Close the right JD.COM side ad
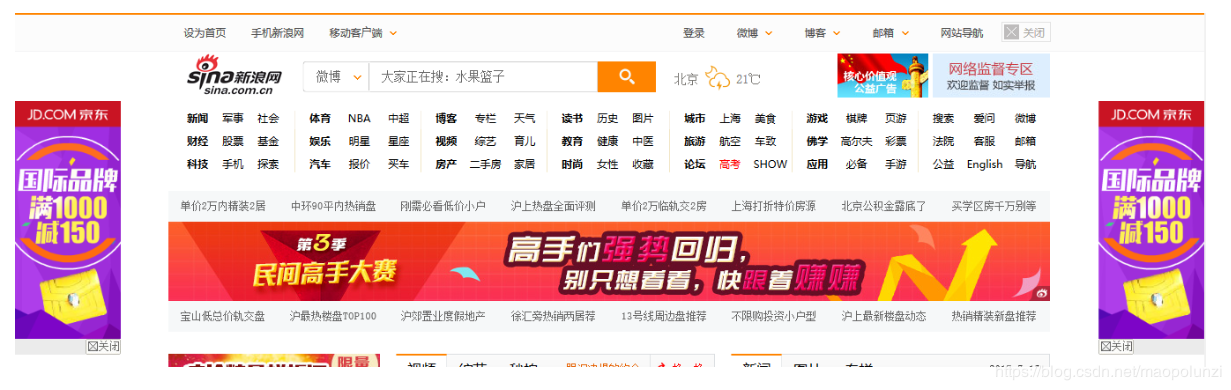1231x390 pixels. click(1116, 346)
